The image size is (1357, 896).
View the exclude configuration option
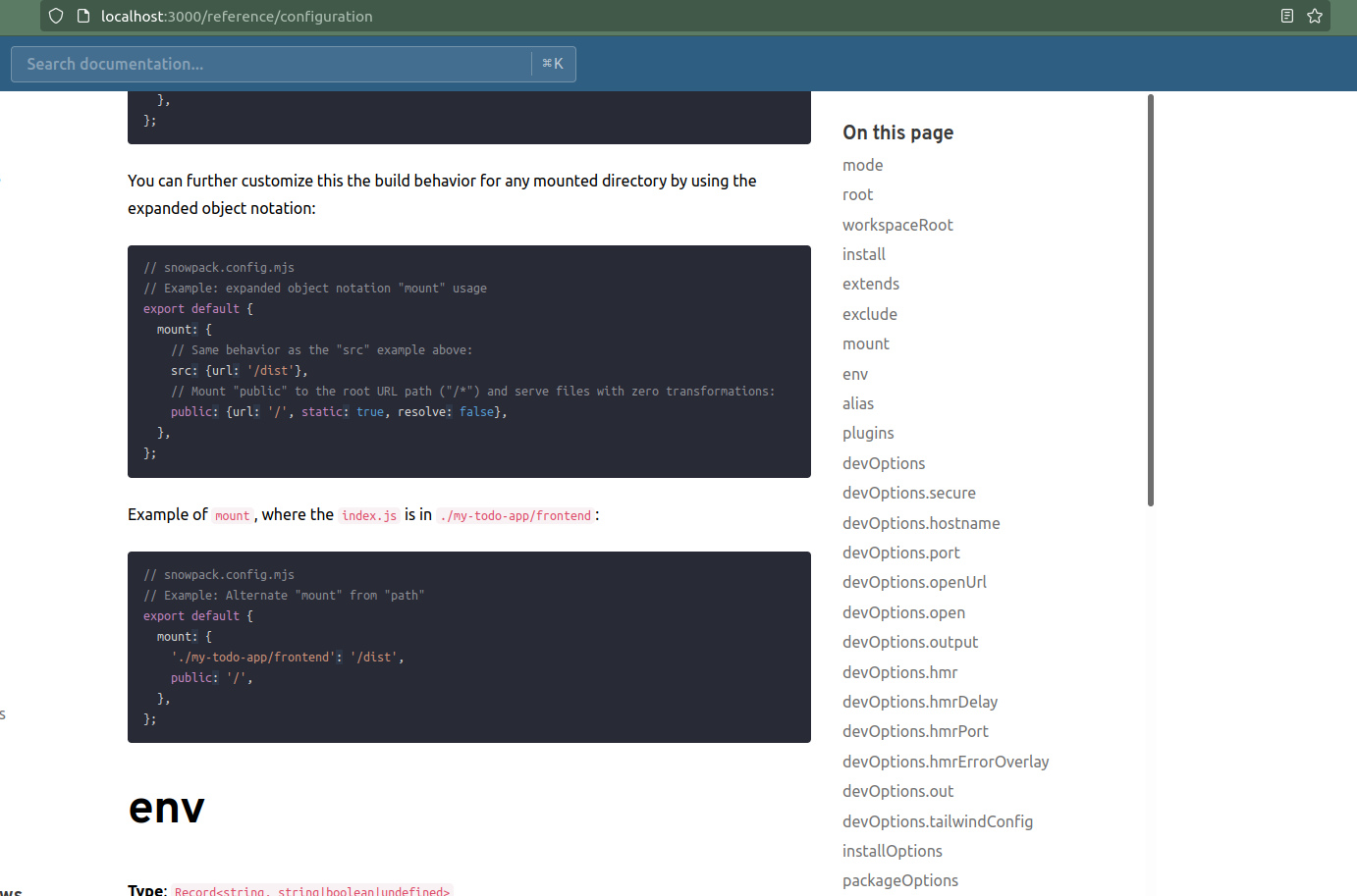click(x=869, y=313)
